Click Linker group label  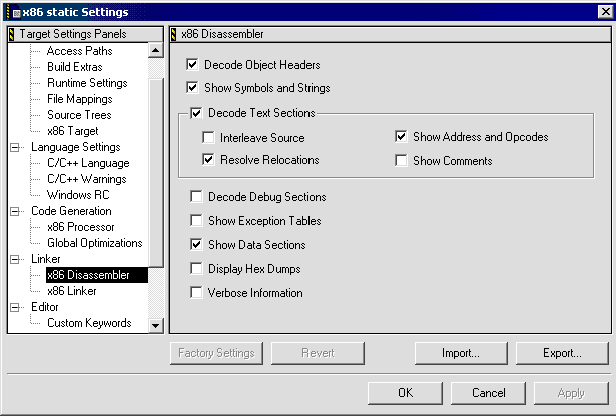tap(46, 259)
